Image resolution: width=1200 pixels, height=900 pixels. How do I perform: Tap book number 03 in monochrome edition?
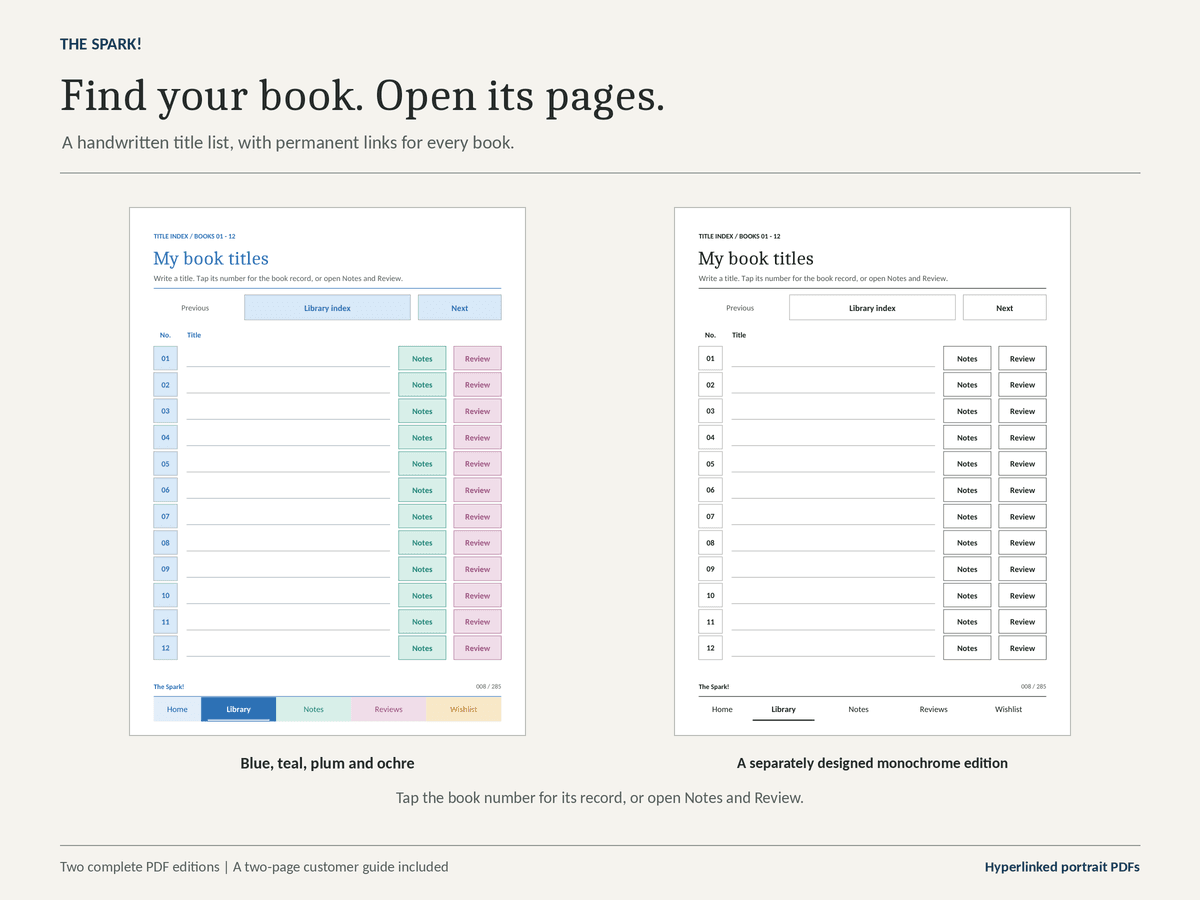point(710,411)
